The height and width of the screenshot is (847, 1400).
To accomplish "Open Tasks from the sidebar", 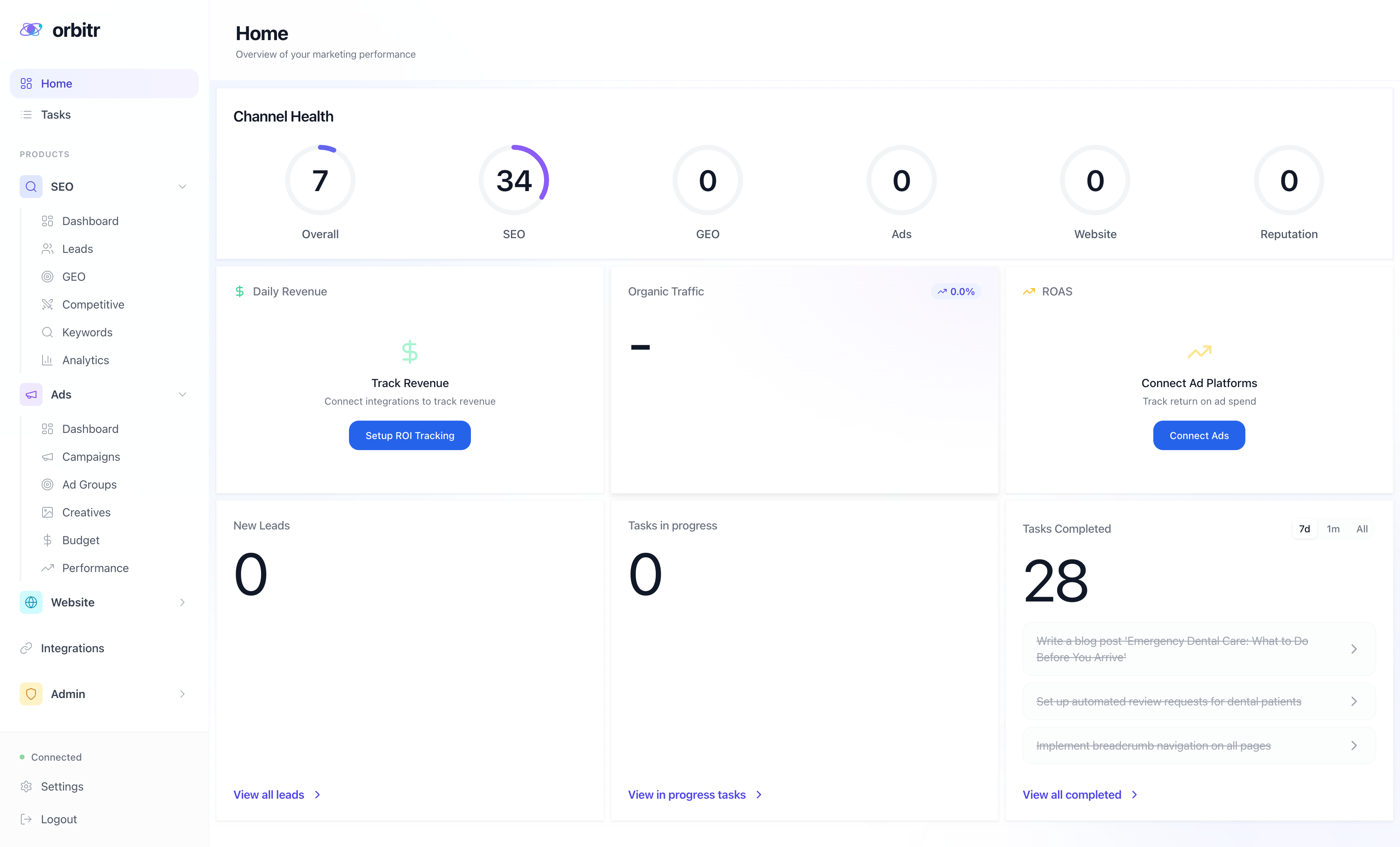I will tap(56, 115).
